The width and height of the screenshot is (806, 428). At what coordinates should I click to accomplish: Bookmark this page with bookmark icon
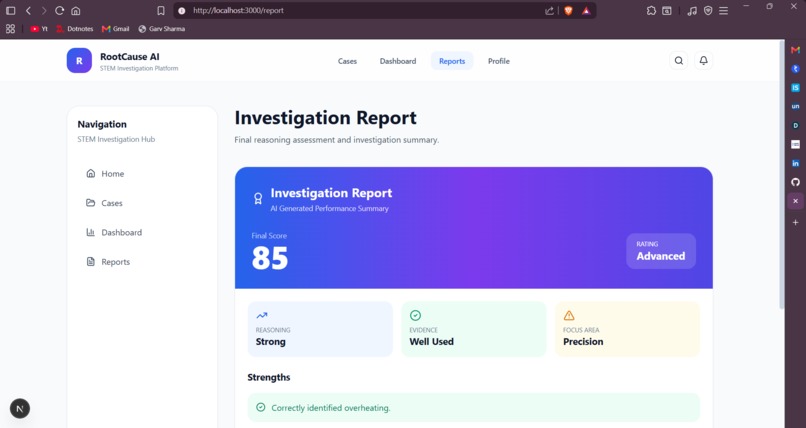(161, 10)
